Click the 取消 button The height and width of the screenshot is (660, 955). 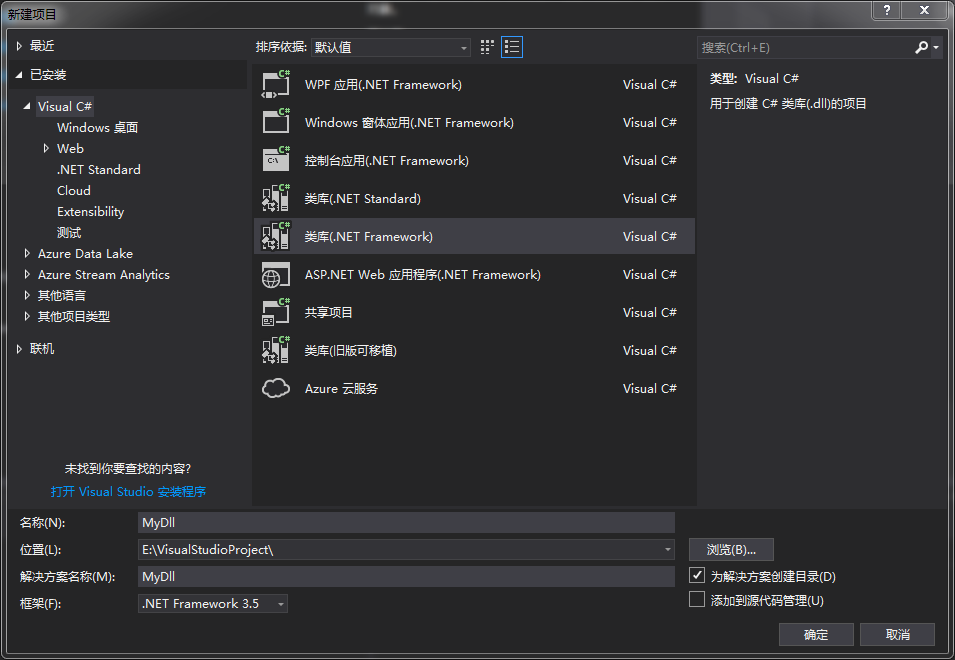(897, 634)
